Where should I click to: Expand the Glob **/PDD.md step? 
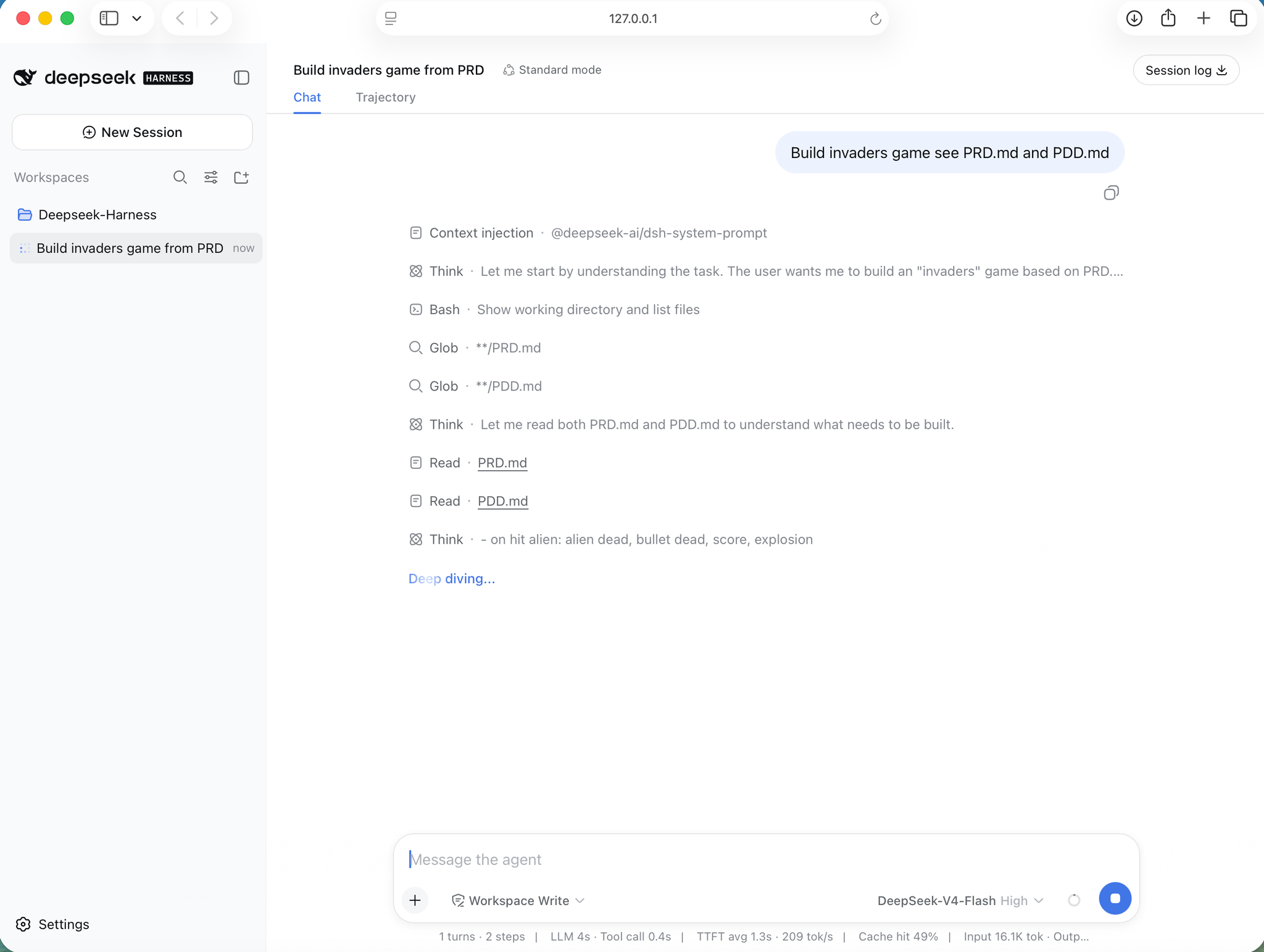[475, 386]
